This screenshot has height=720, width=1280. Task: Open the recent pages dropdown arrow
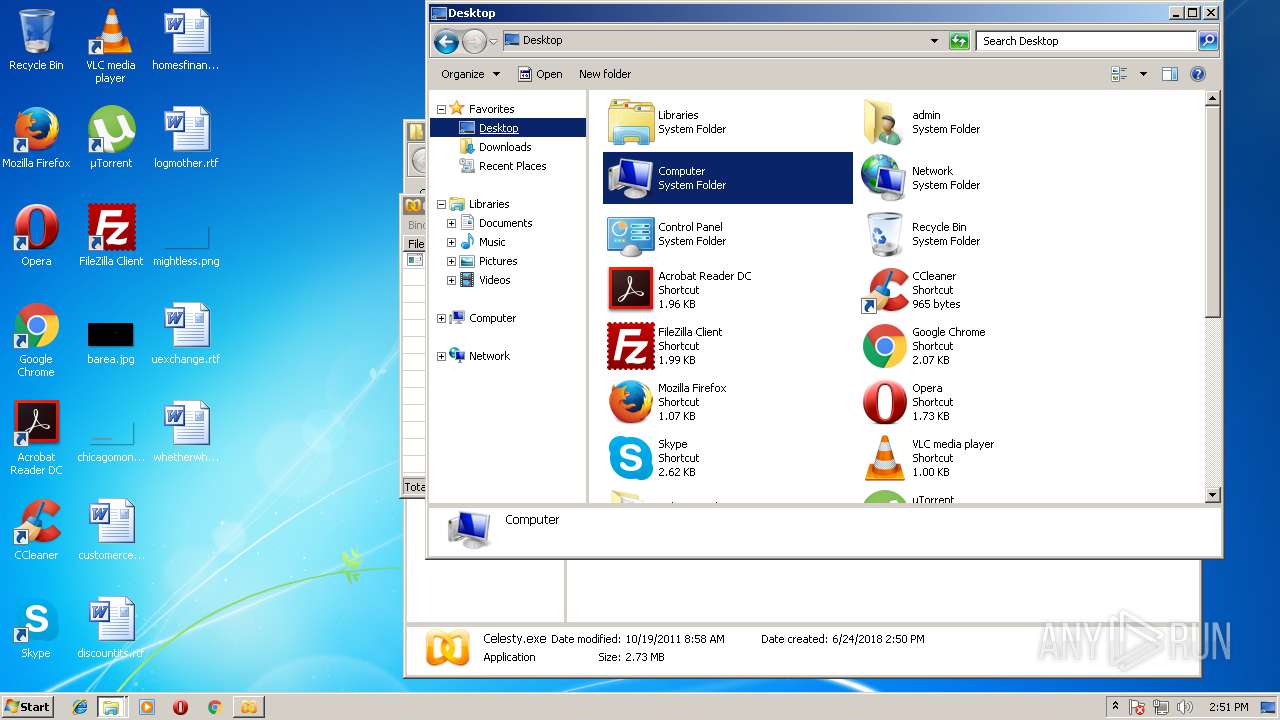point(493,42)
